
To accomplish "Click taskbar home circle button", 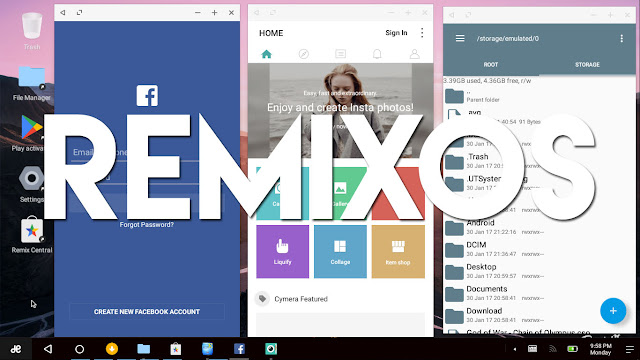I will (80, 349).
